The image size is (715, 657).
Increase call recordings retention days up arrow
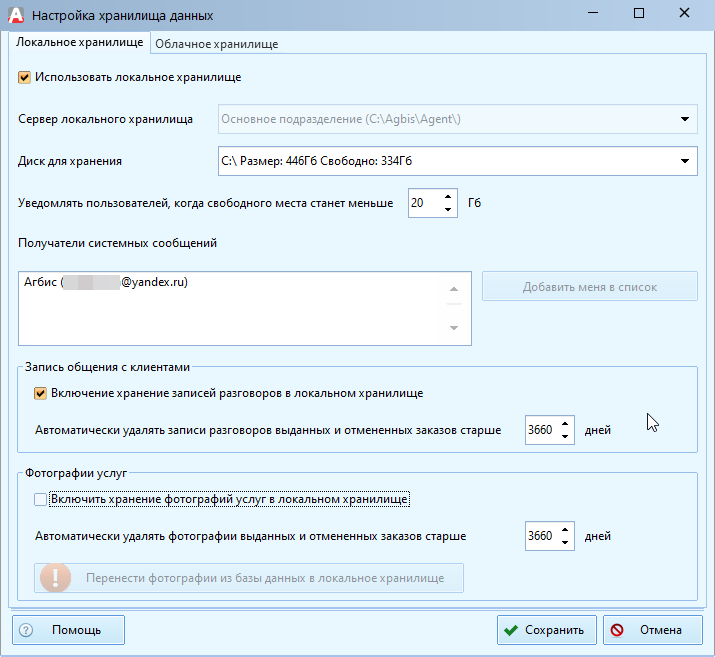pos(565,424)
